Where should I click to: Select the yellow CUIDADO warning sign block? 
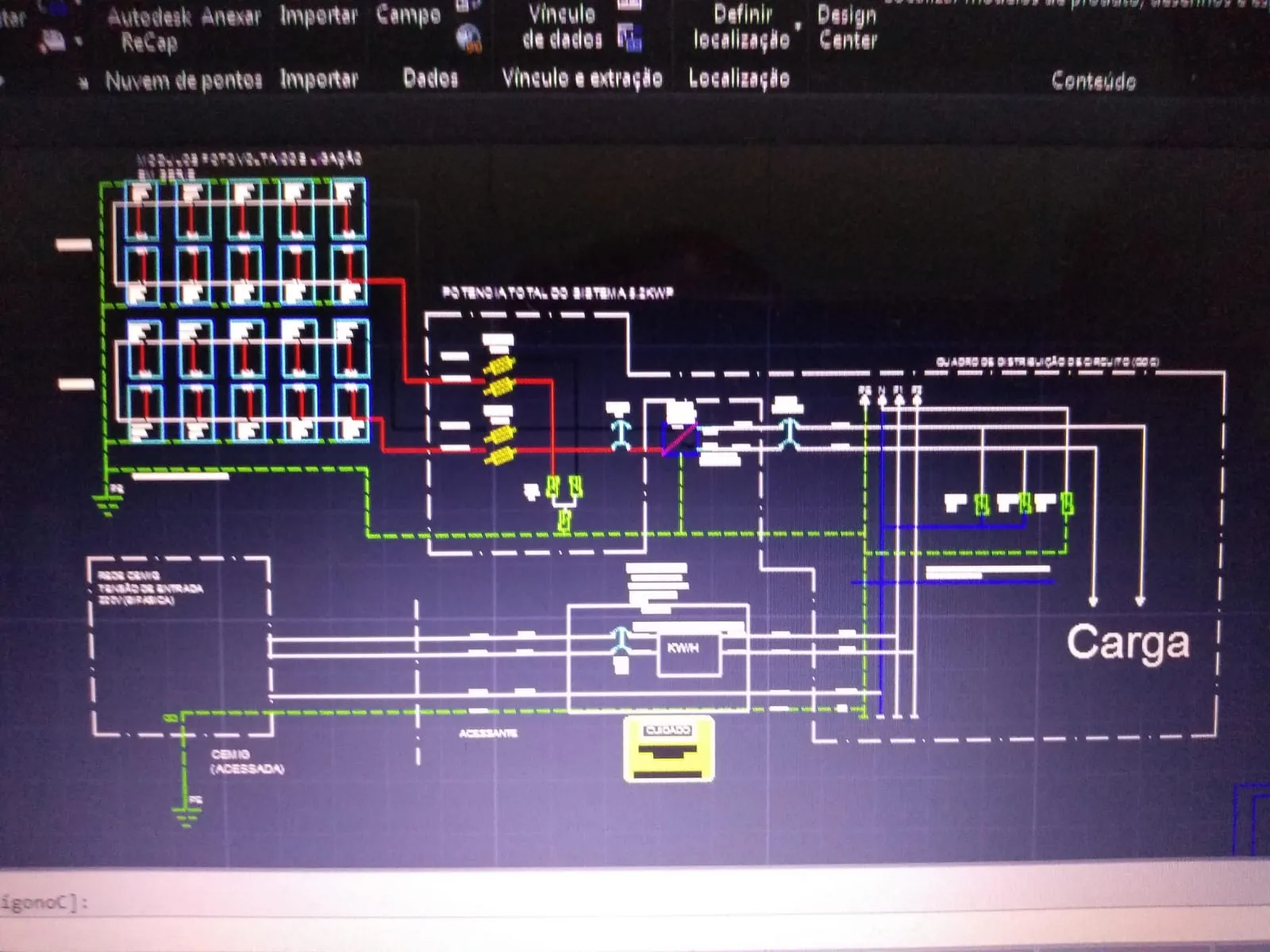click(668, 749)
